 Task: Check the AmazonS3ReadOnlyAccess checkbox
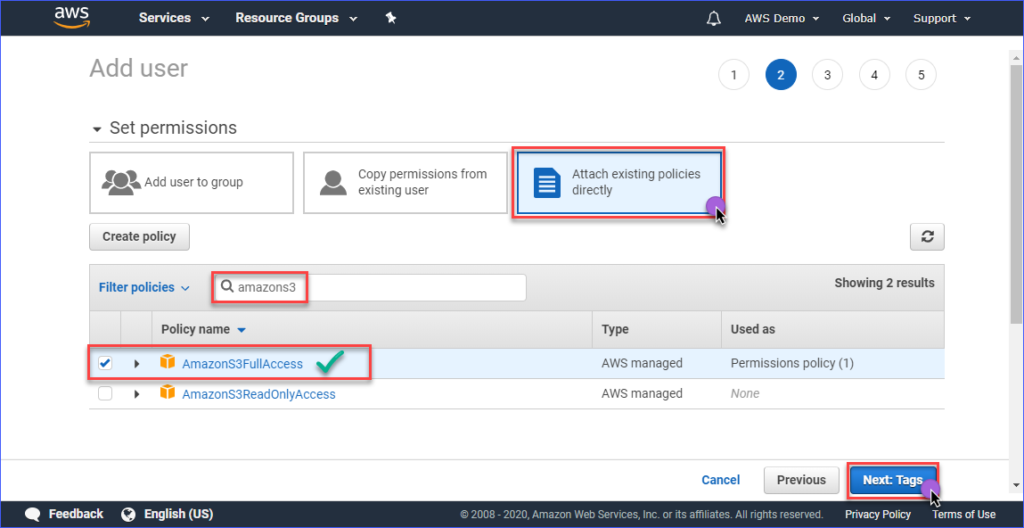(104, 393)
